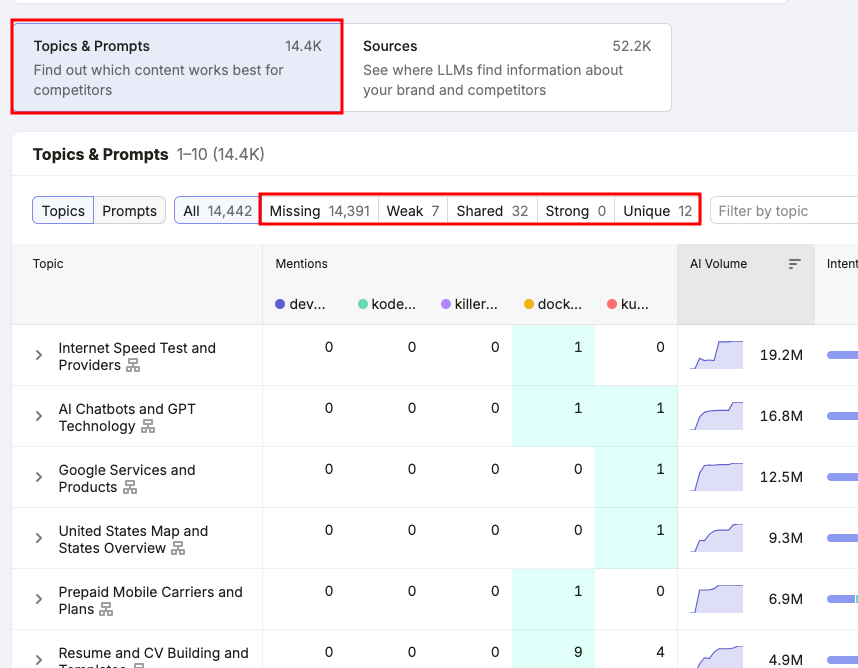Open the Resume and CV Building topic
Viewport: 858px width, 668px height.
click(x=154, y=657)
